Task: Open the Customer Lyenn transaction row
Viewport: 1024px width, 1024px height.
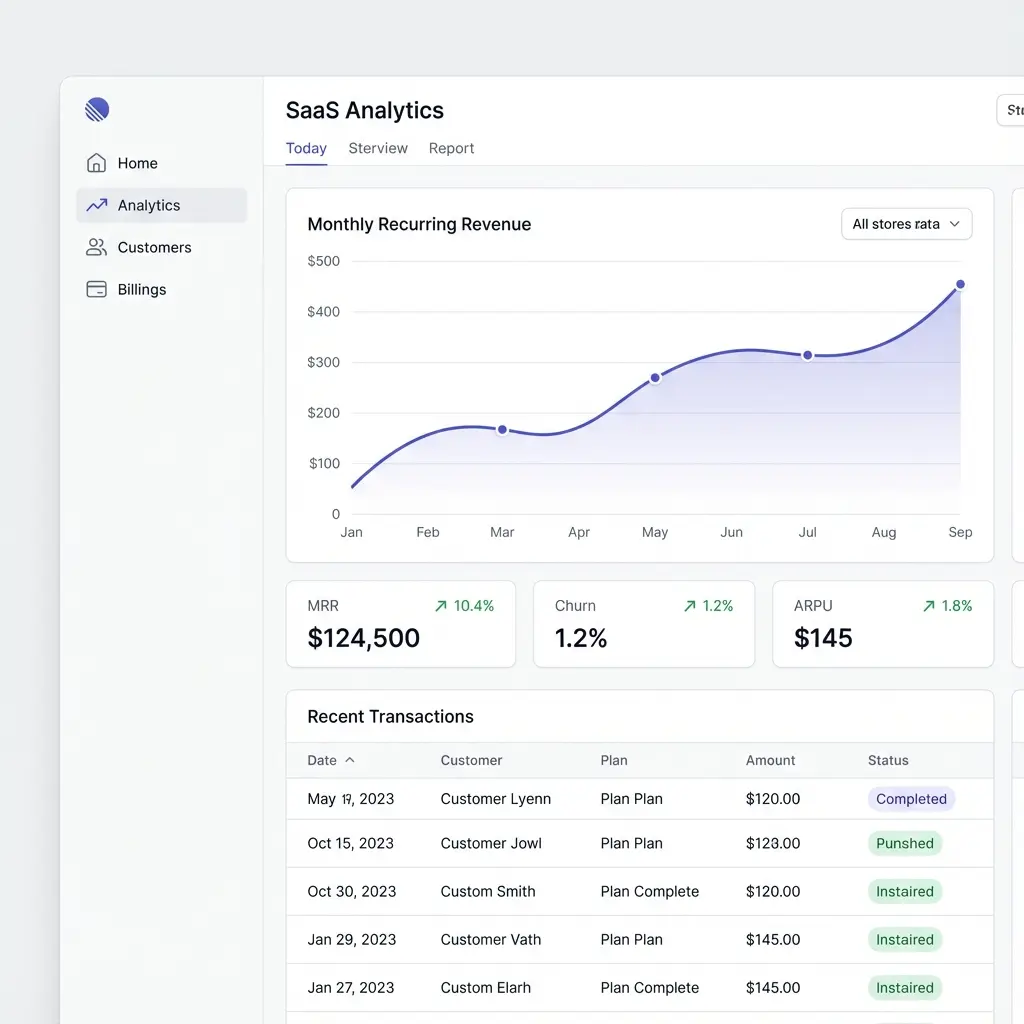Action: [x=495, y=799]
